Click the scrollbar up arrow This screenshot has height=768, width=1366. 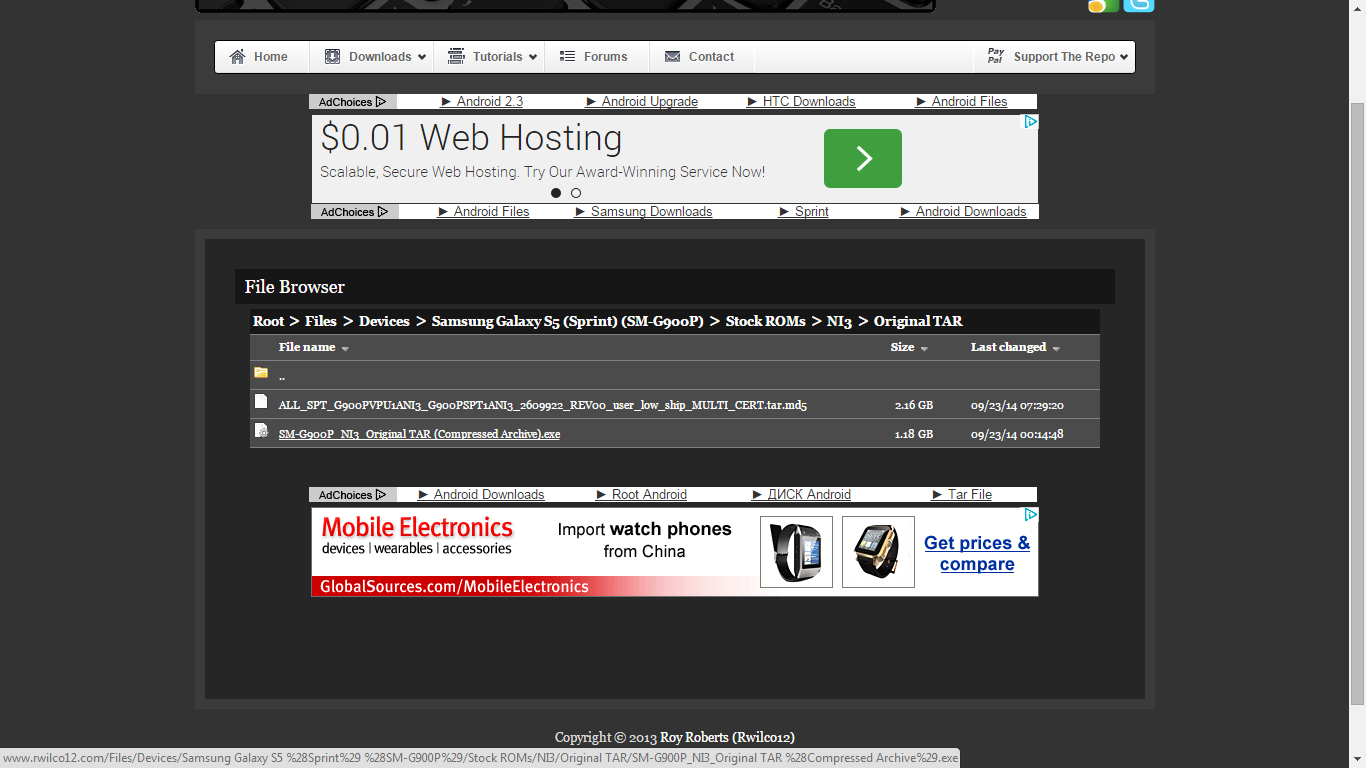point(1357,8)
